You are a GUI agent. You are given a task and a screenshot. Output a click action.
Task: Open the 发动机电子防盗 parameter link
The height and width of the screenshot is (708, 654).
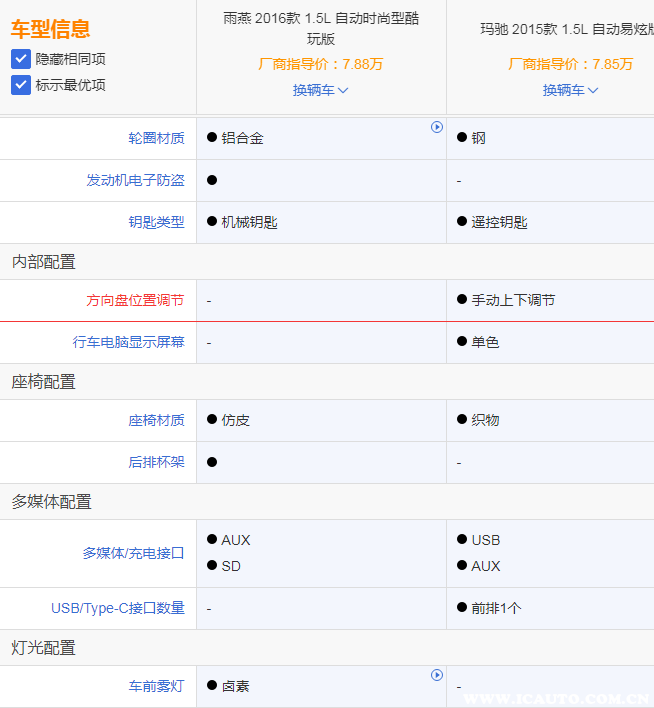(x=135, y=180)
